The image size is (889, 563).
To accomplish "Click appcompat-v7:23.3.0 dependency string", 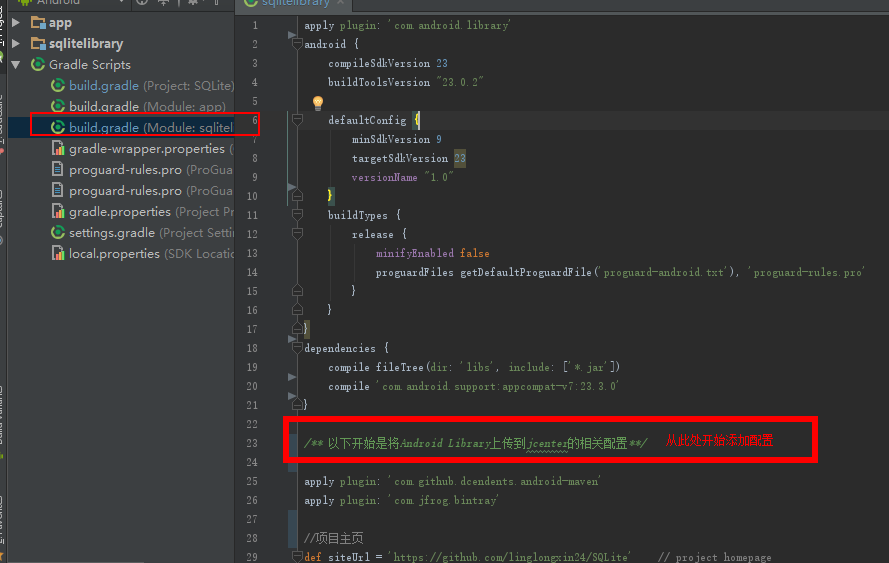I will coord(497,387).
